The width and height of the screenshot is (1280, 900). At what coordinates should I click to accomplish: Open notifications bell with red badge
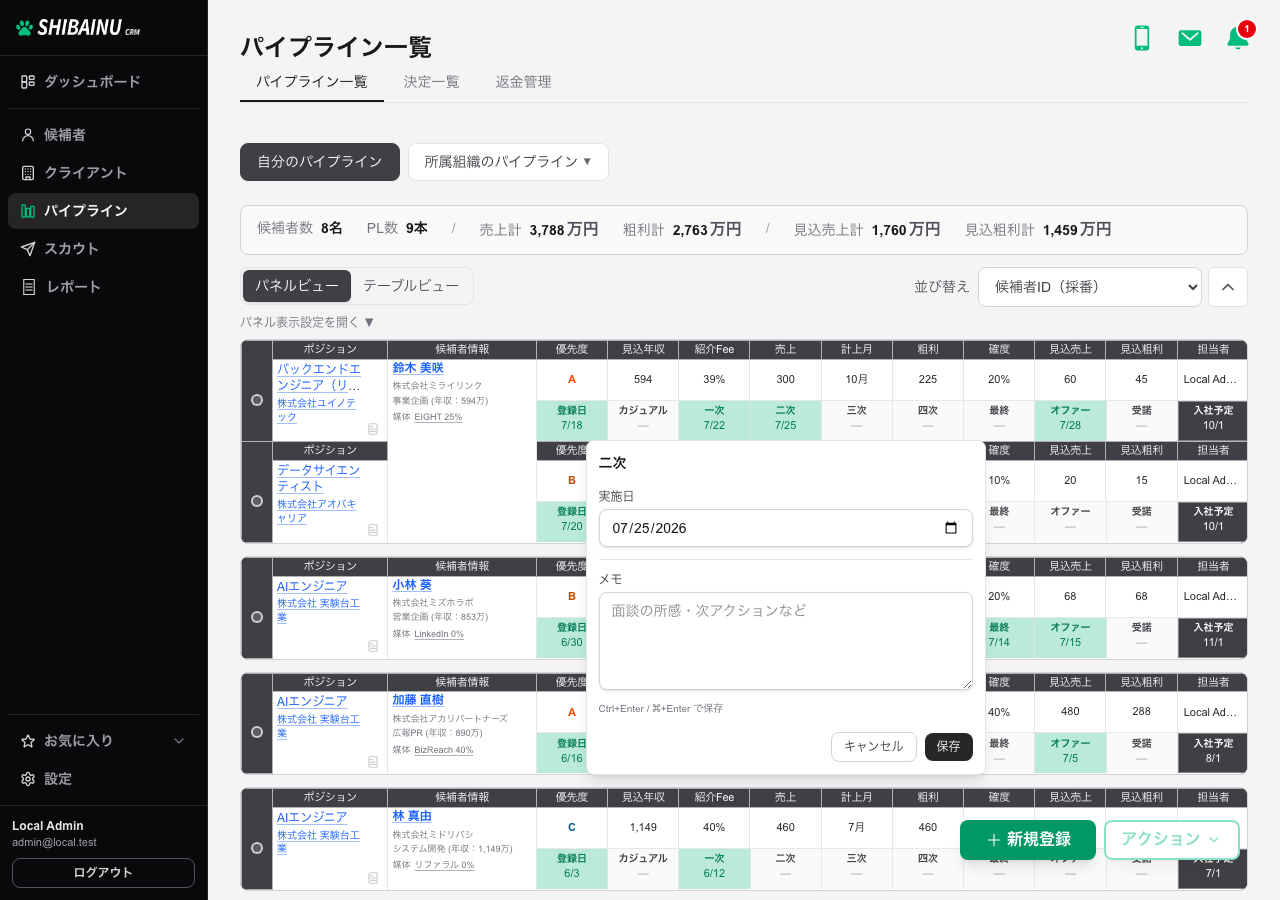point(1238,38)
